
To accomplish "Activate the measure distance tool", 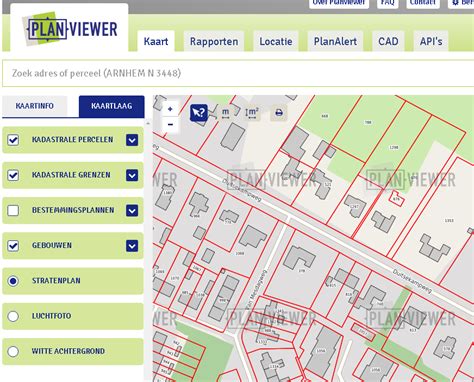I will (226, 113).
